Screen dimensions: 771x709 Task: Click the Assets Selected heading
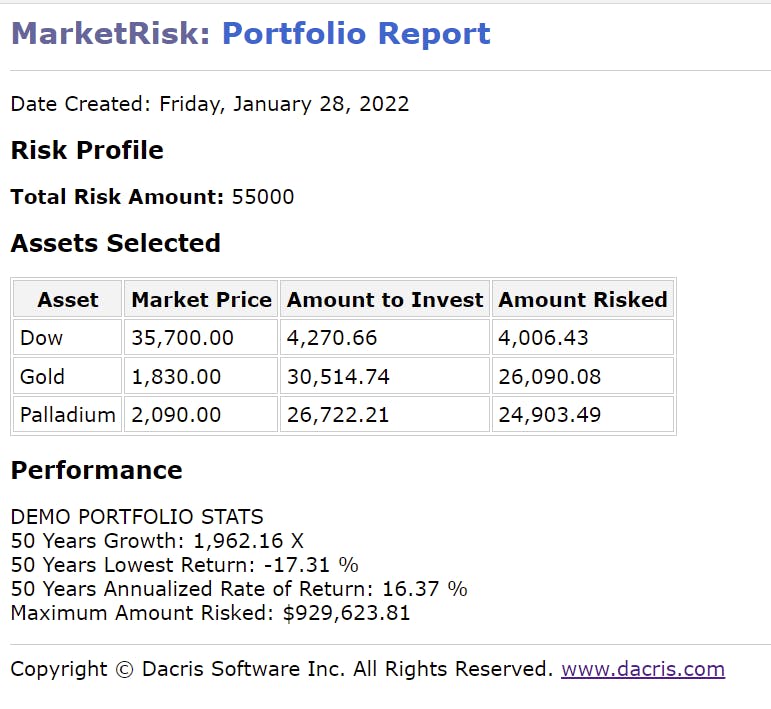[x=116, y=243]
